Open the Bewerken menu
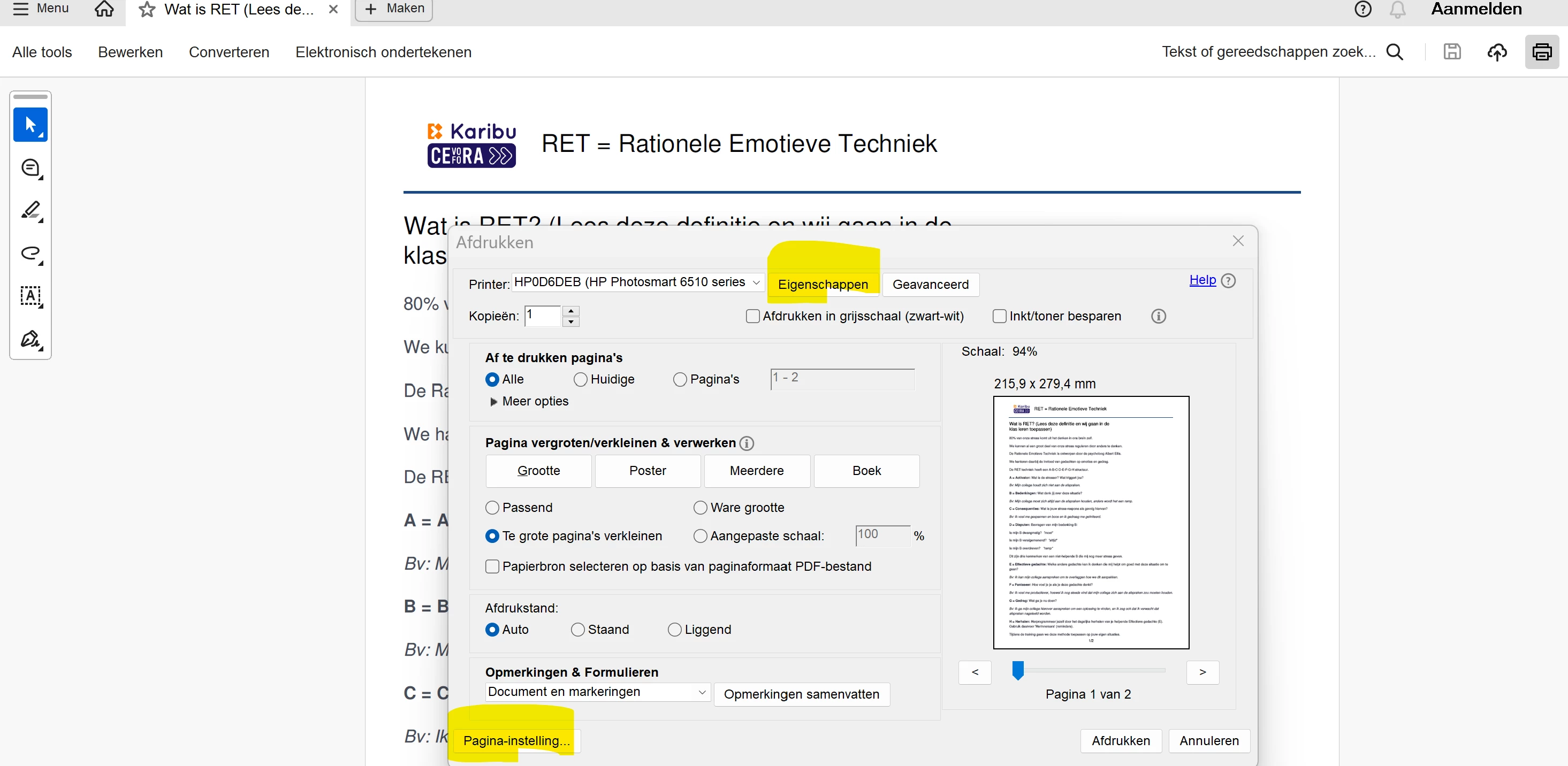Screen dimensions: 1568x766 click(130, 52)
